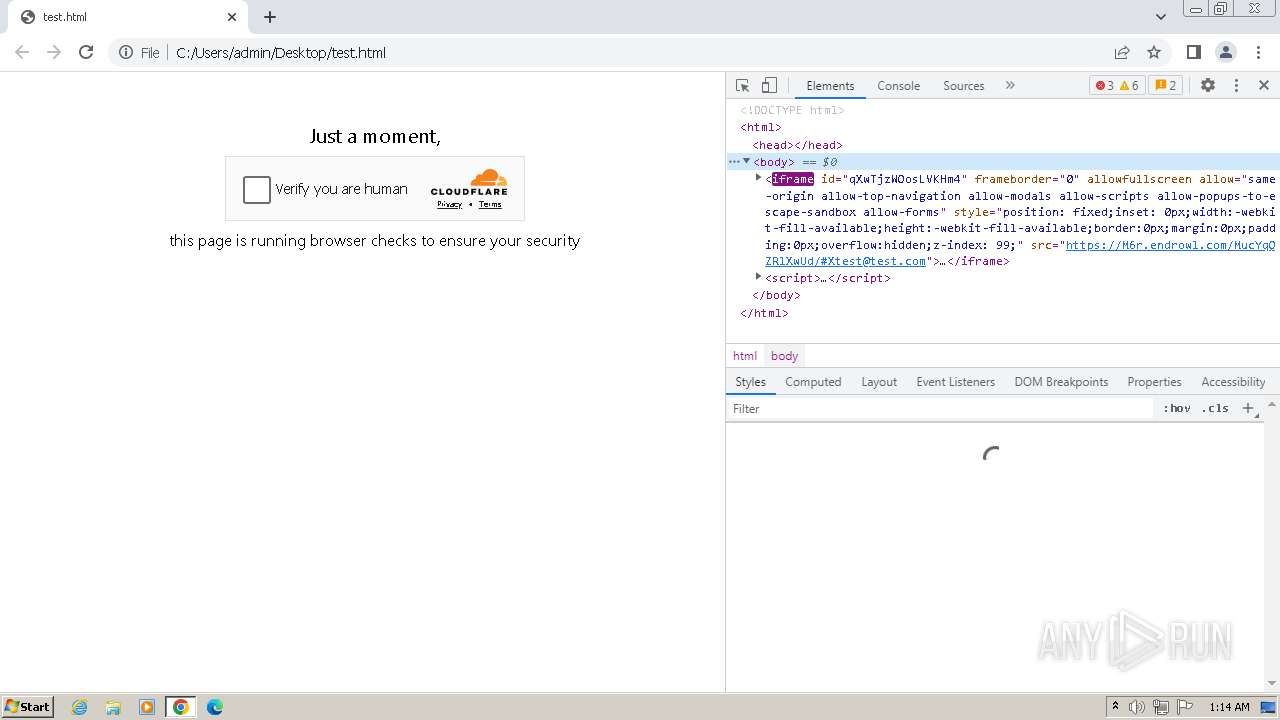Close the test.html tab
Viewport: 1280px width, 720px height.
(x=232, y=17)
